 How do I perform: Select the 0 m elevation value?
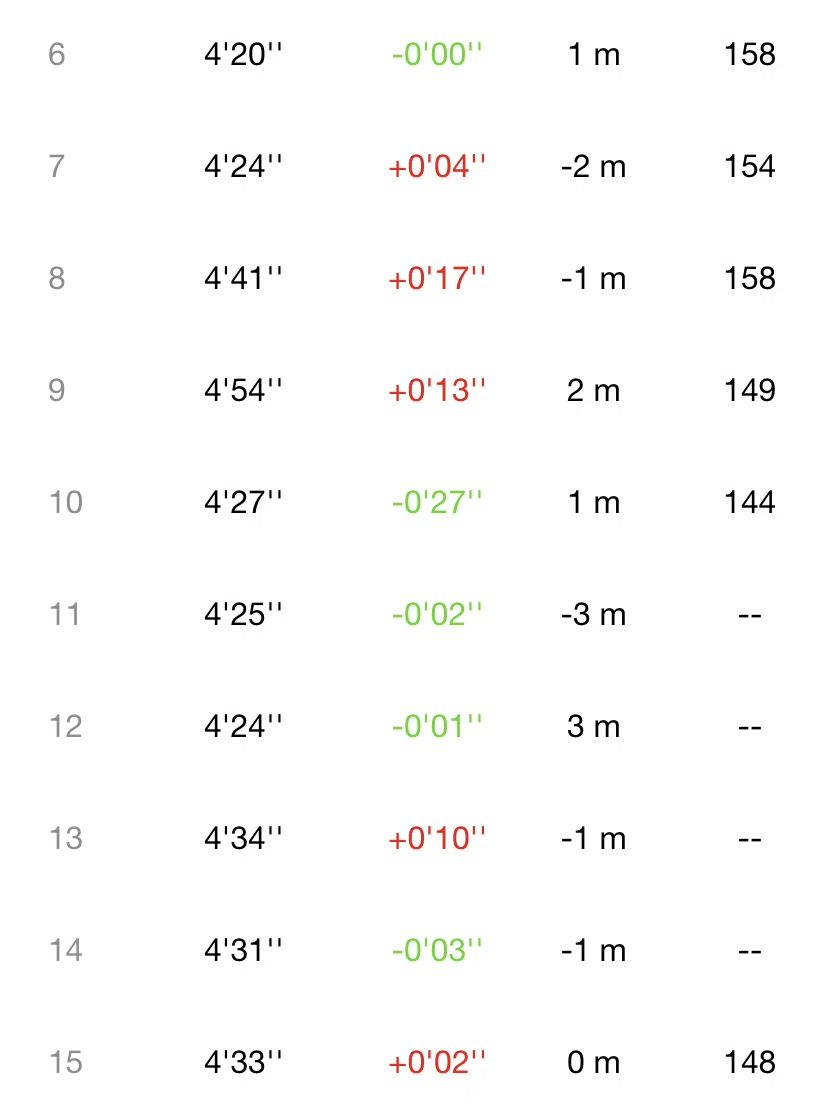593,1062
